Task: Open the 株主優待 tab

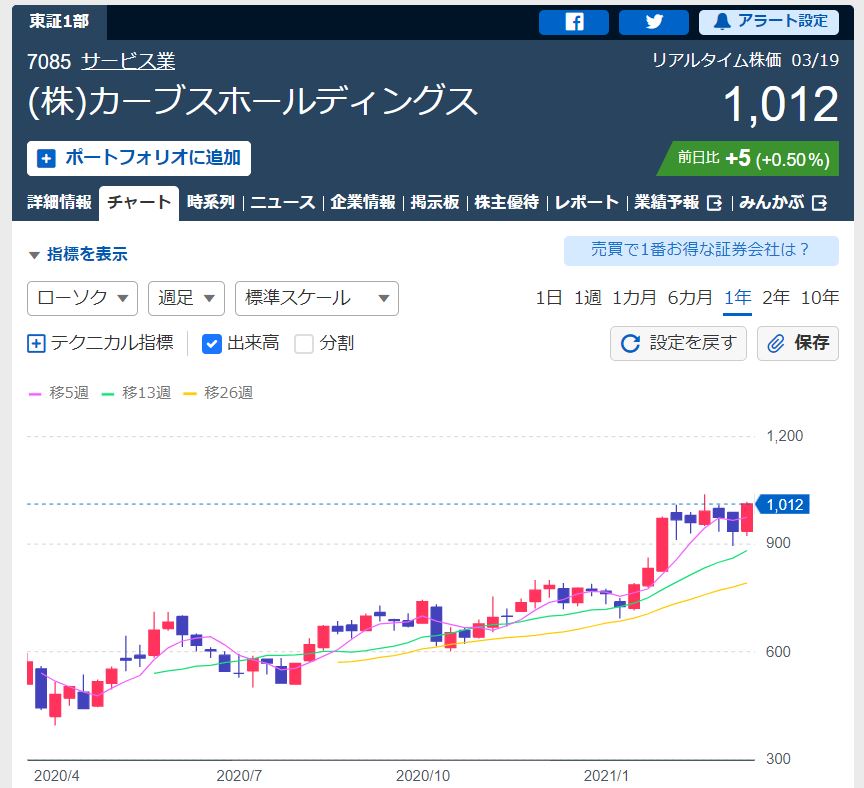Action: coord(506,202)
